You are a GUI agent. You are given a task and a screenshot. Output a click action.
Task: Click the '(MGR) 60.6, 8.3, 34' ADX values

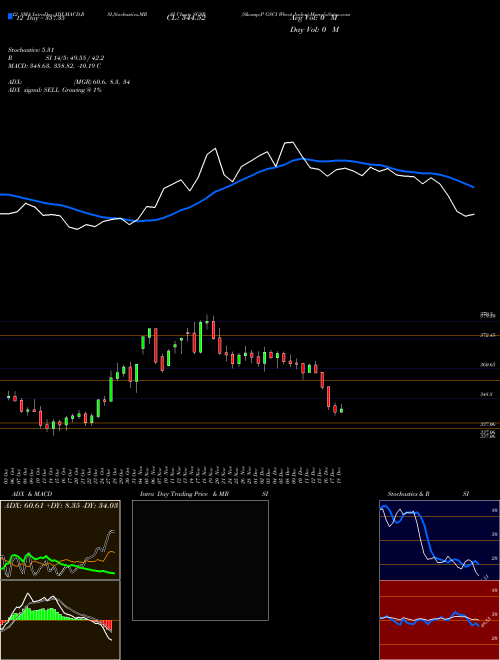click(x=101, y=82)
